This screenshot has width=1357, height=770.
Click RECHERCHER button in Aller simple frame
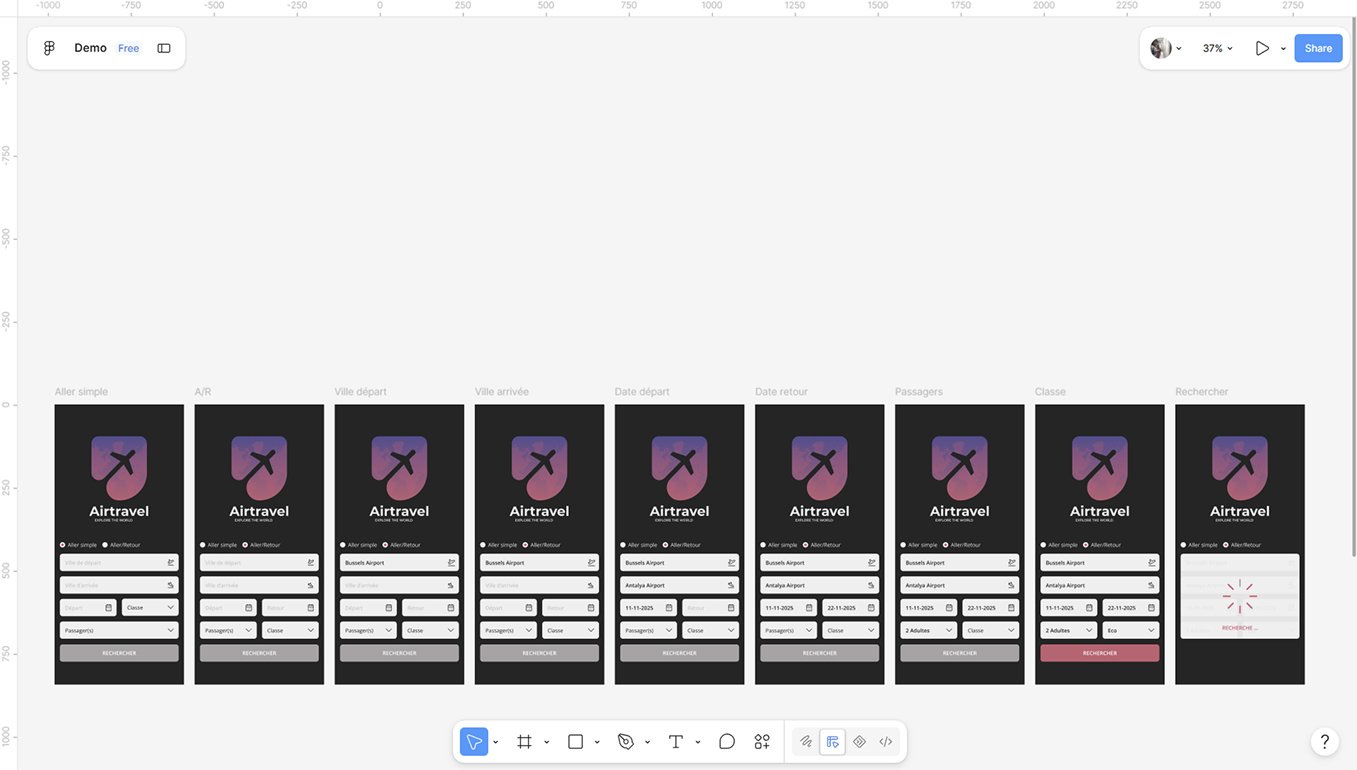(119, 653)
